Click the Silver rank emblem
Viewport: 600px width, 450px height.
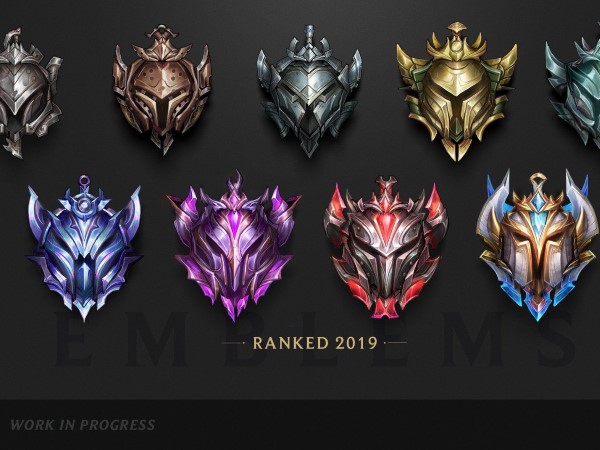coord(309,91)
